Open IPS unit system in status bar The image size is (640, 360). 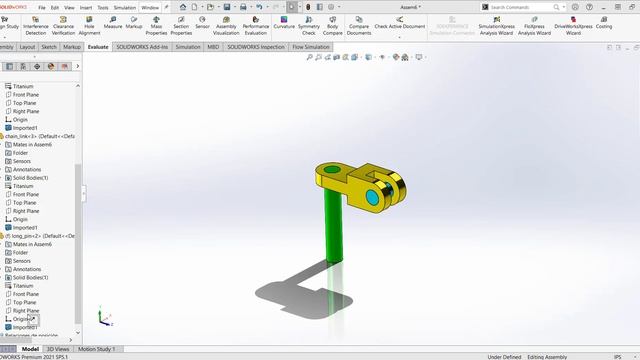618,357
